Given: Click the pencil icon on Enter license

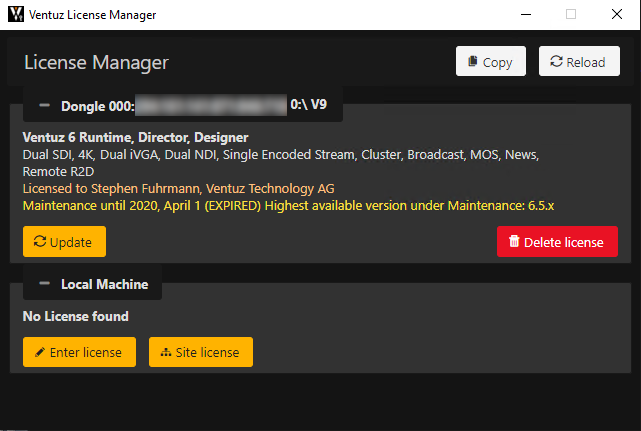Looking at the screenshot, I should (39, 352).
